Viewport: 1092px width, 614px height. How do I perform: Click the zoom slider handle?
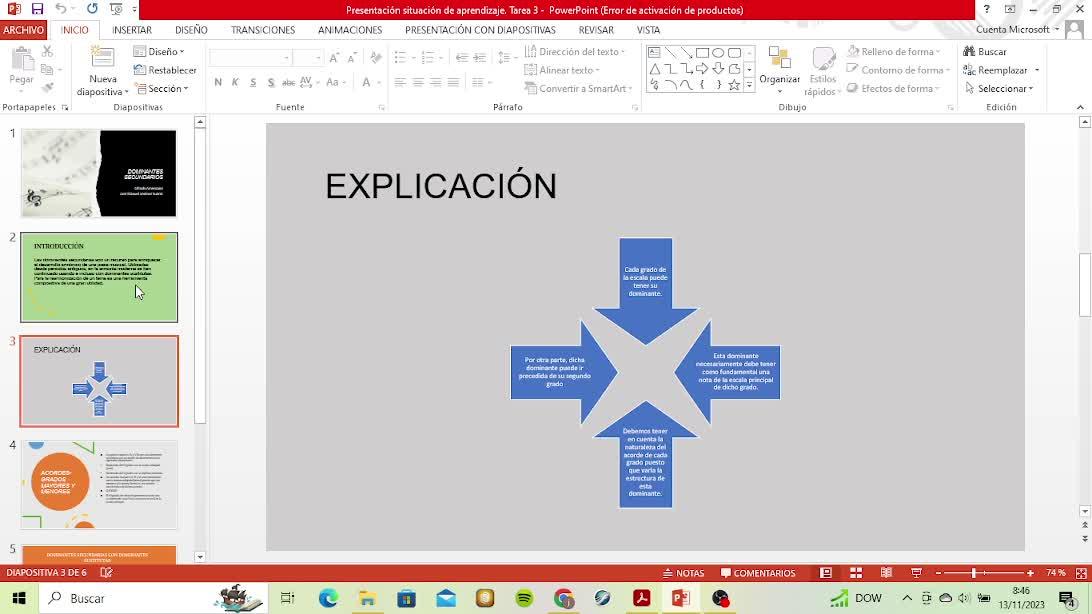coord(974,573)
